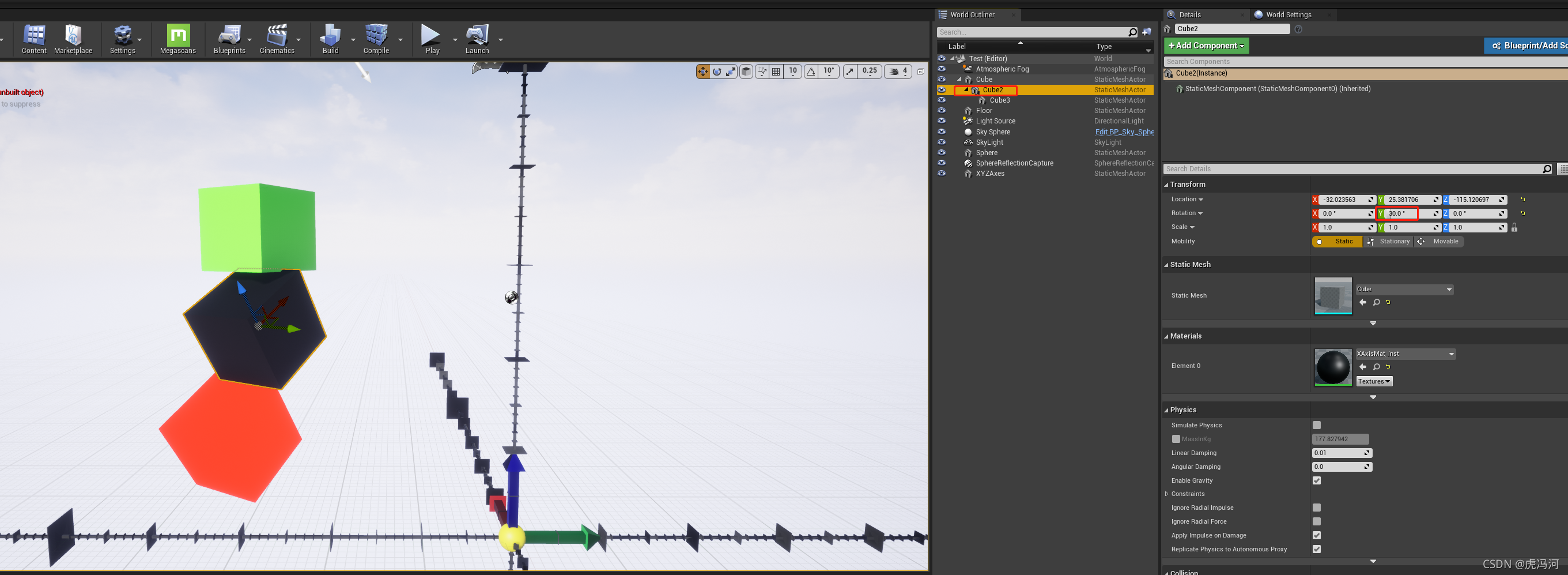Uncheck Enable Gravity checkbox
This screenshot has width=1568, height=575.
click(1317, 481)
